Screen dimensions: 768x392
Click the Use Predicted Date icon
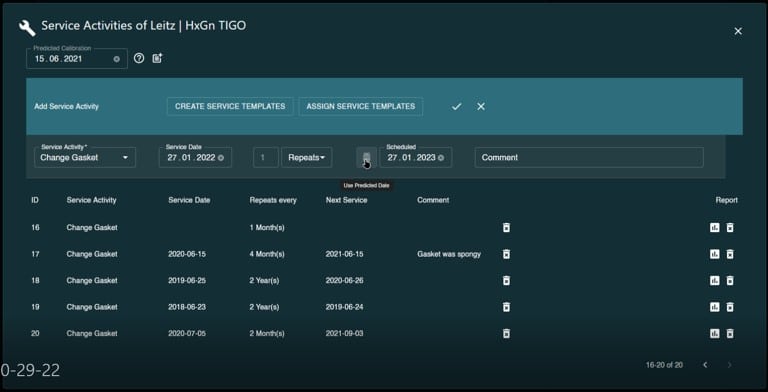click(366, 157)
